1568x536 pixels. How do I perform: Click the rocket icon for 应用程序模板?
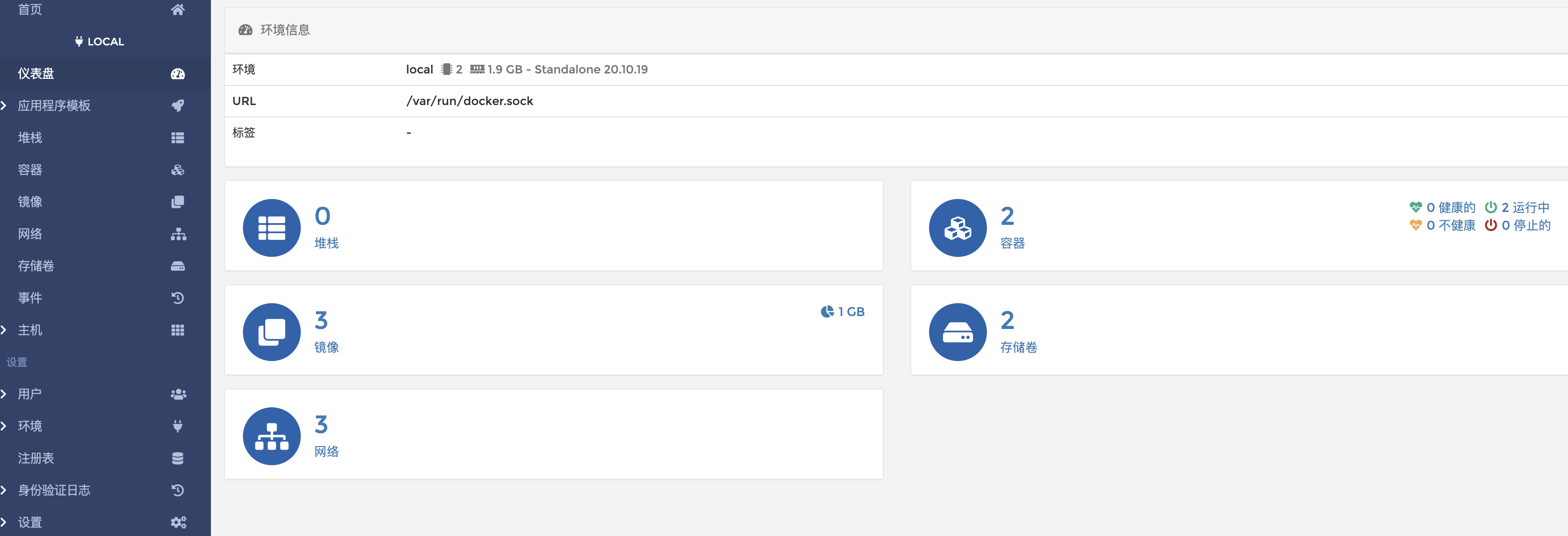coord(177,106)
